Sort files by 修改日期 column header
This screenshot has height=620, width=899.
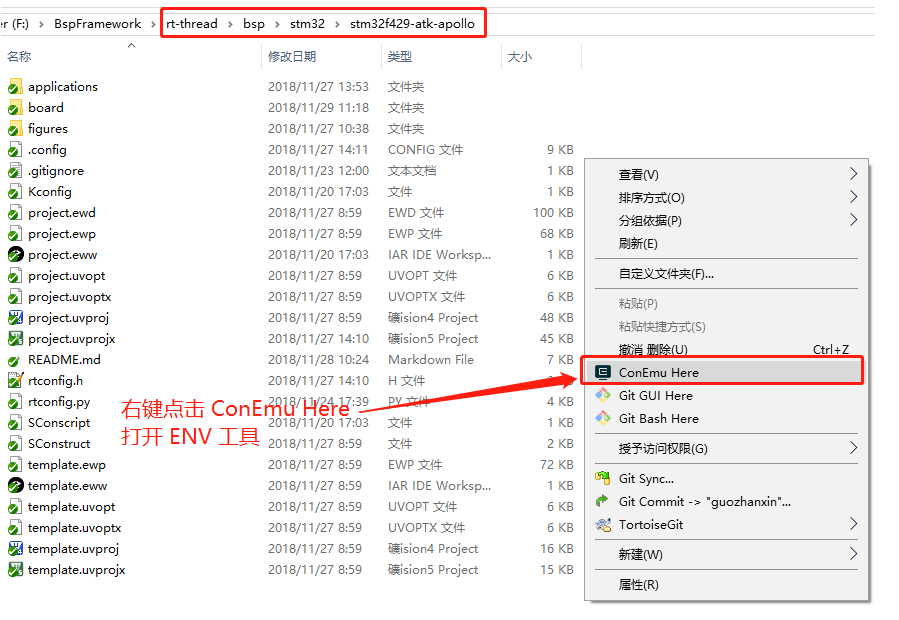292,57
